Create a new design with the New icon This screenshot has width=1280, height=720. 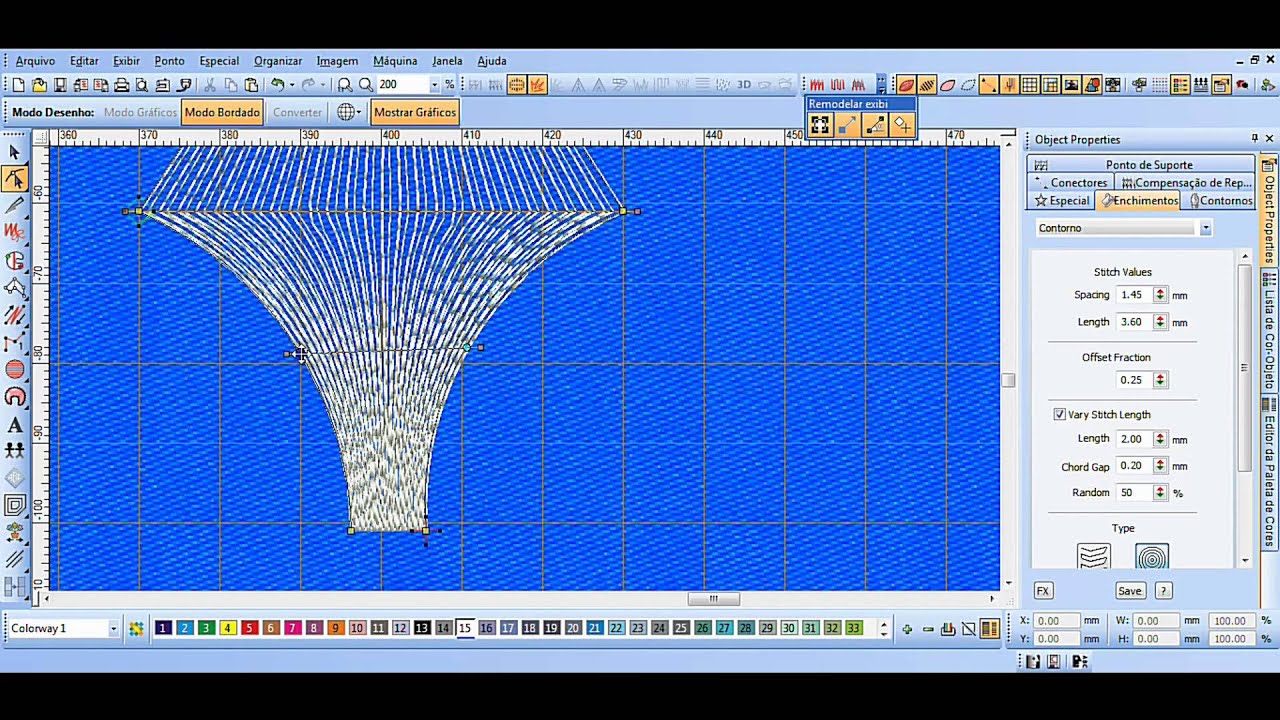click(x=18, y=85)
